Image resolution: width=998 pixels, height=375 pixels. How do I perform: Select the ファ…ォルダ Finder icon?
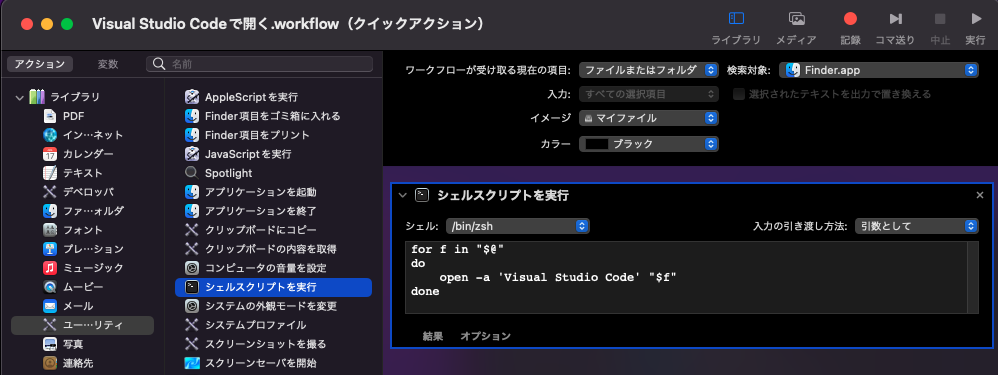pyautogui.click(x=50, y=211)
